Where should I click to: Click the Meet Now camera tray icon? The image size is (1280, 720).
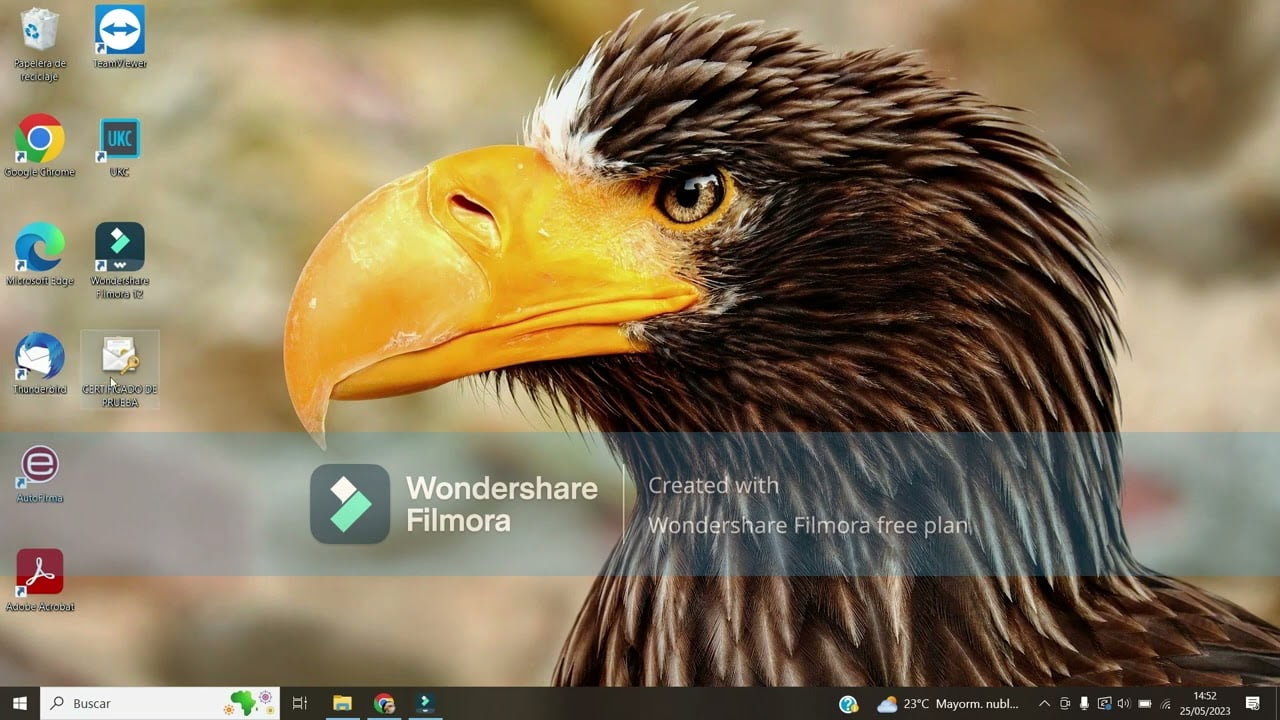click(x=1065, y=704)
